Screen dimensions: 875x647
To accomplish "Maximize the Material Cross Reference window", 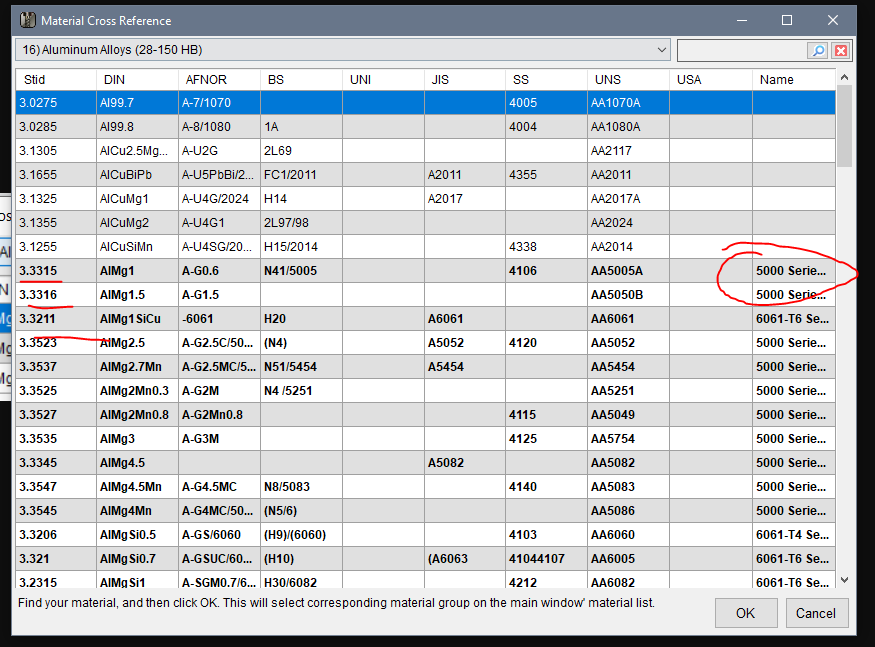I will pos(787,20).
